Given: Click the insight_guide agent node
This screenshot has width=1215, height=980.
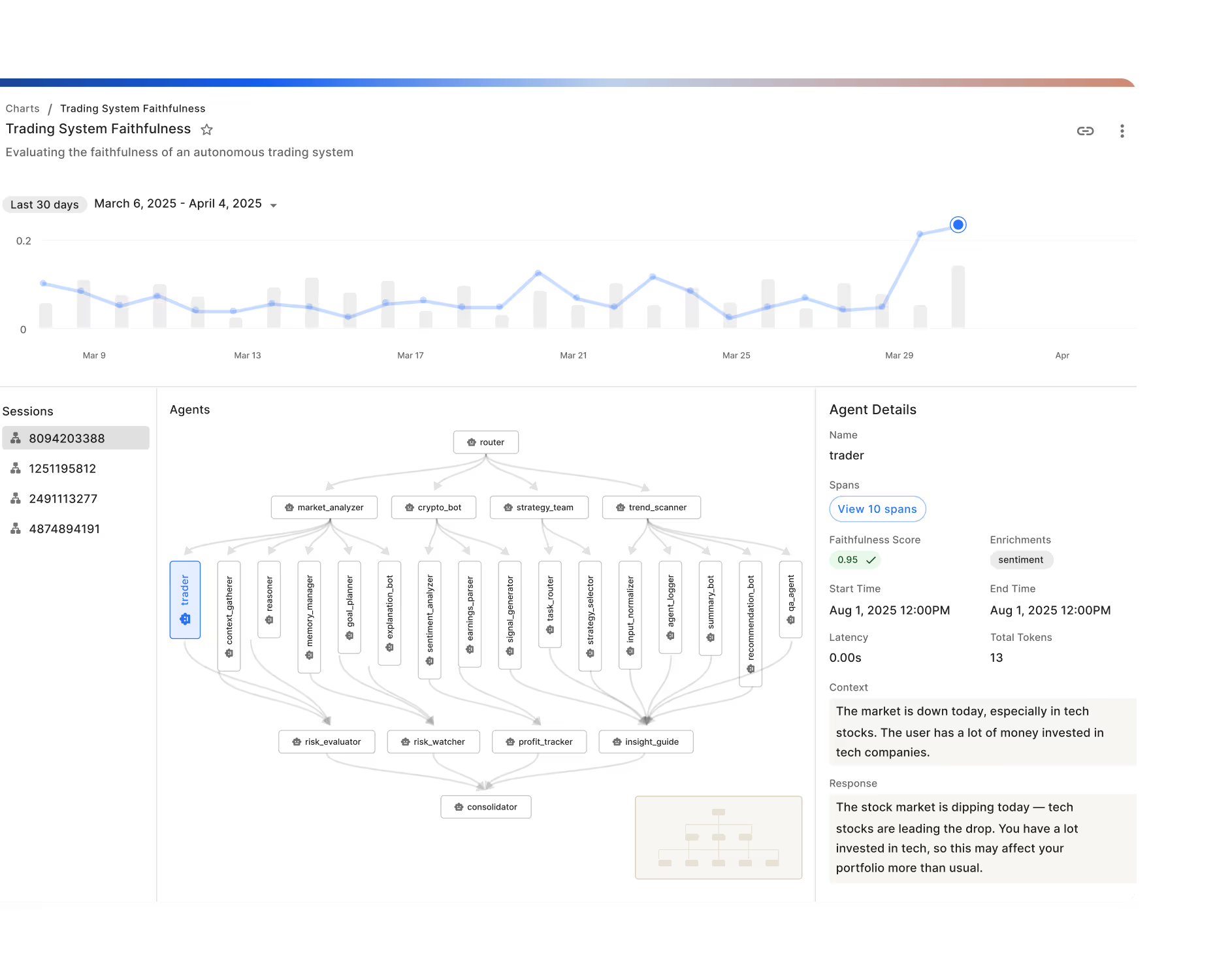Looking at the screenshot, I should [x=645, y=742].
